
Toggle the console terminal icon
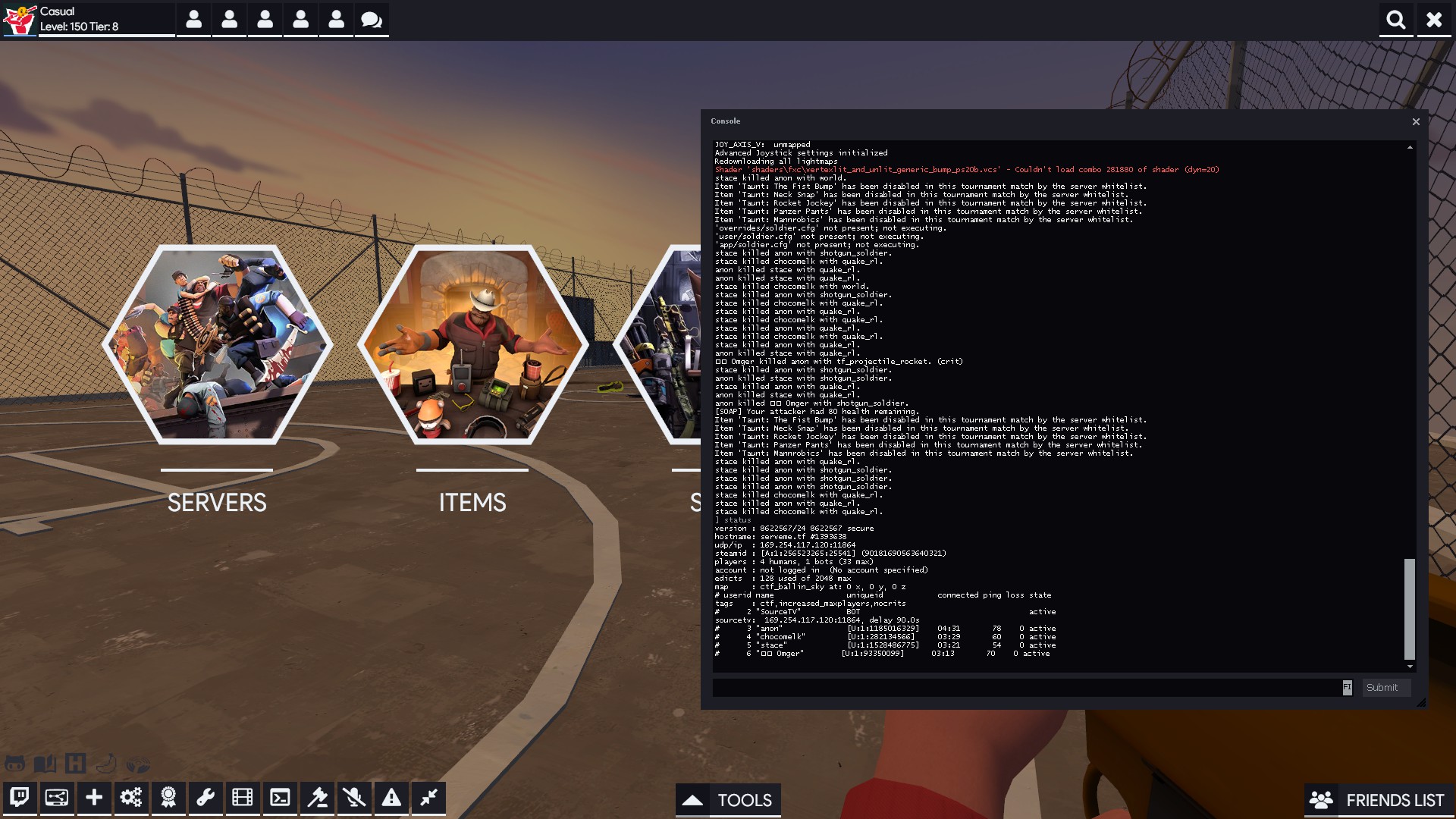point(280,798)
